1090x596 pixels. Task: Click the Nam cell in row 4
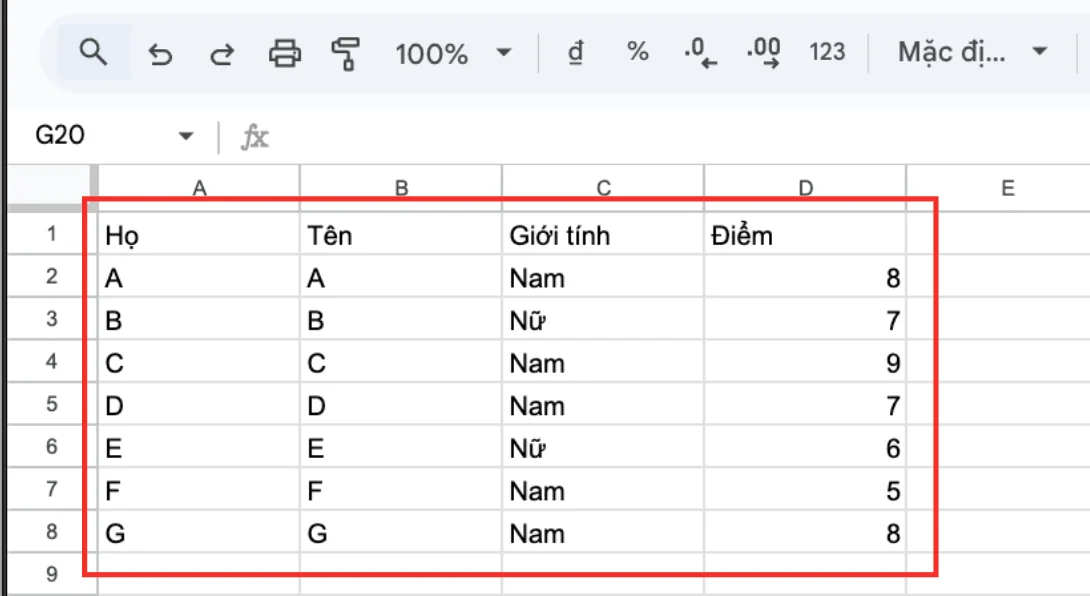[603, 362]
